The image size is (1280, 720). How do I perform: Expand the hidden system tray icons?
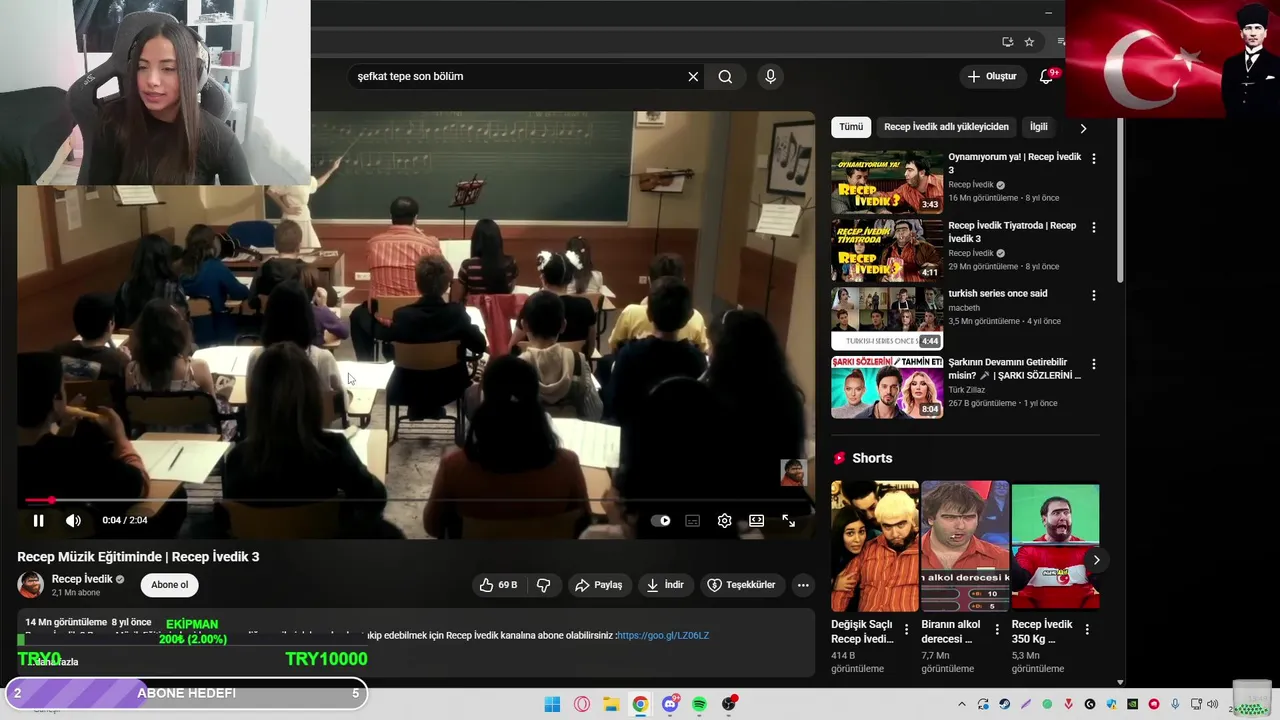pos(962,704)
